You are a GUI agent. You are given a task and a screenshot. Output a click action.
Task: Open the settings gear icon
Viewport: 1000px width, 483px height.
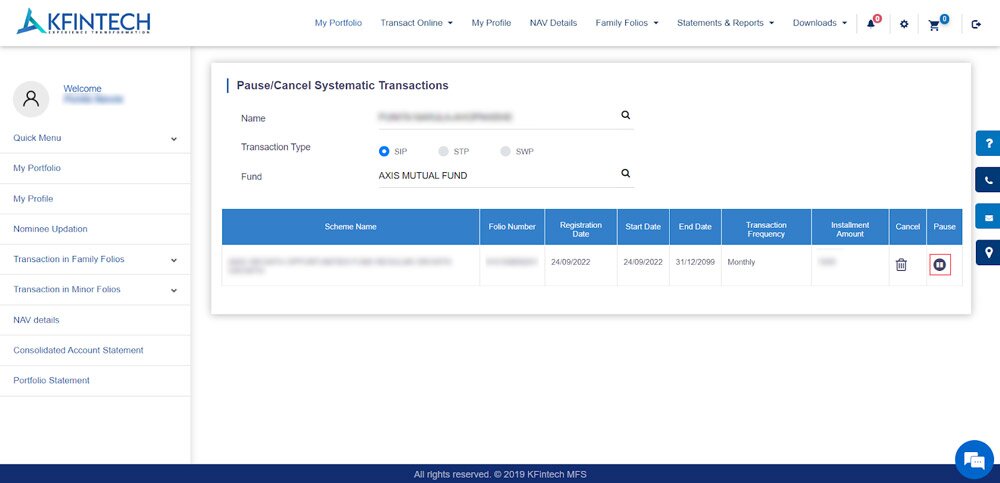904,23
